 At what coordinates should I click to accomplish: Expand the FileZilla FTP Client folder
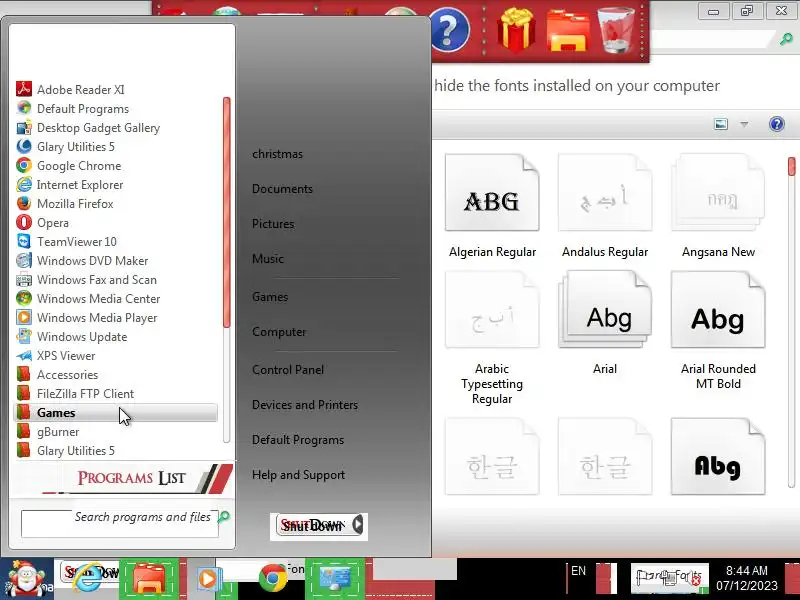pyautogui.click(x=75, y=393)
